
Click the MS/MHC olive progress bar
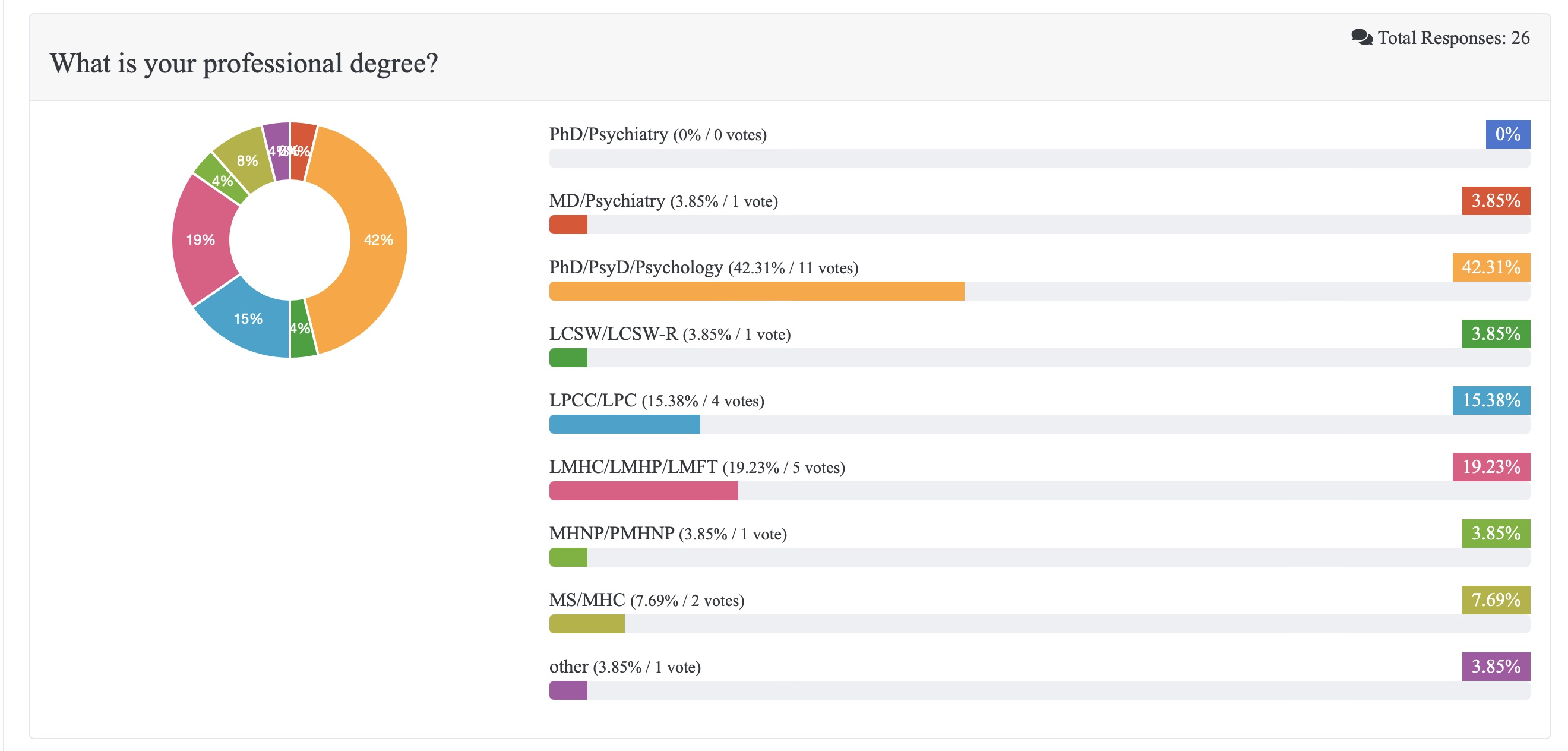(x=586, y=624)
